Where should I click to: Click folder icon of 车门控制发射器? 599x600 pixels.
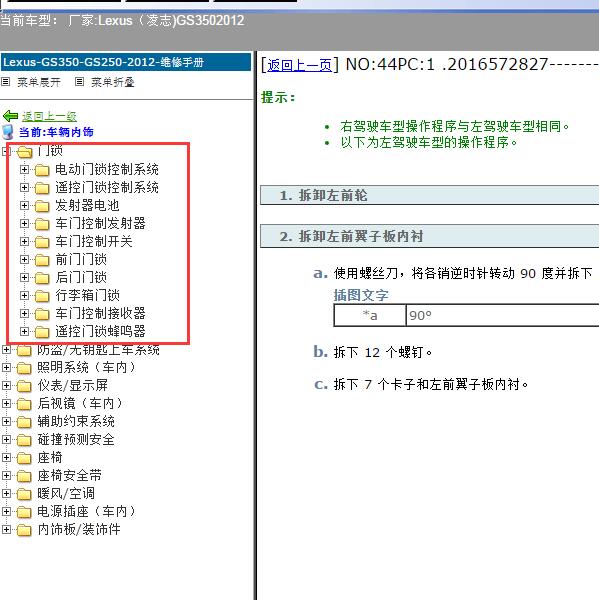coord(42,223)
